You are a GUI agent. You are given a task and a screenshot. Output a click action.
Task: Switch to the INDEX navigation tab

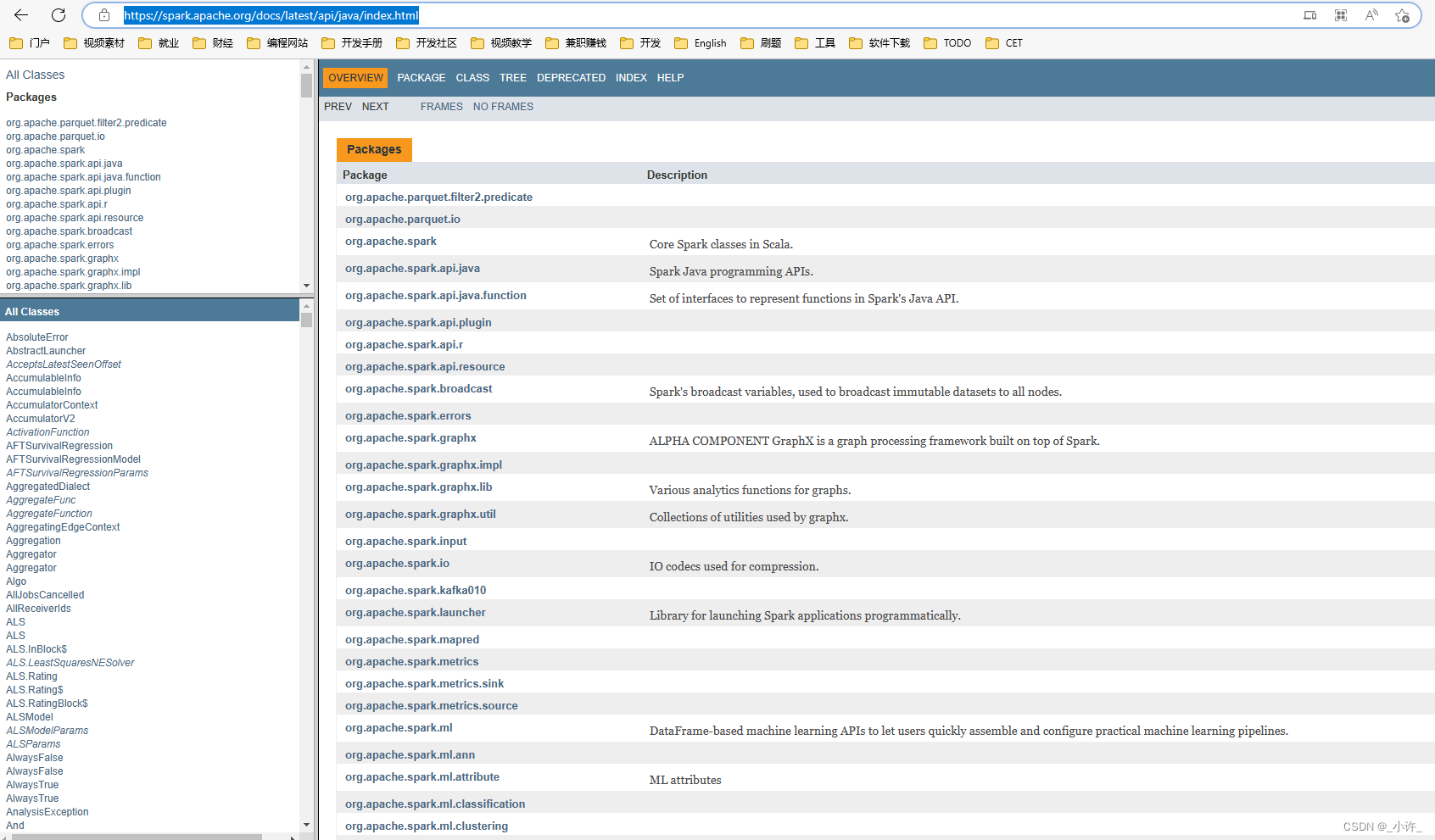click(x=631, y=77)
